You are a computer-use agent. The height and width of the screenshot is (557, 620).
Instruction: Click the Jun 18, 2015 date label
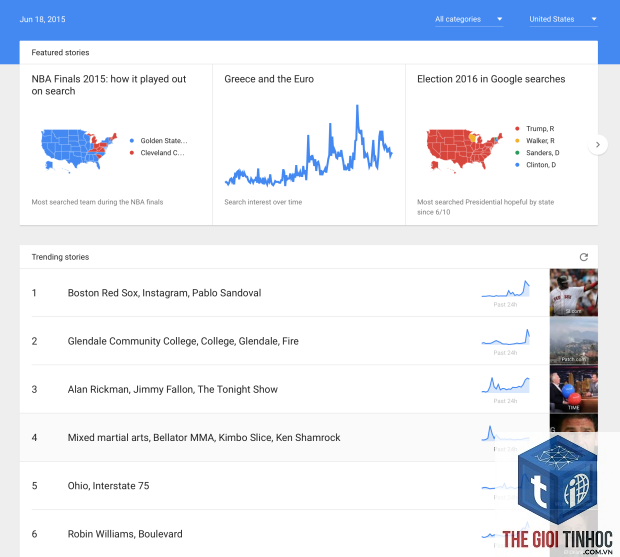tap(42, 19)
